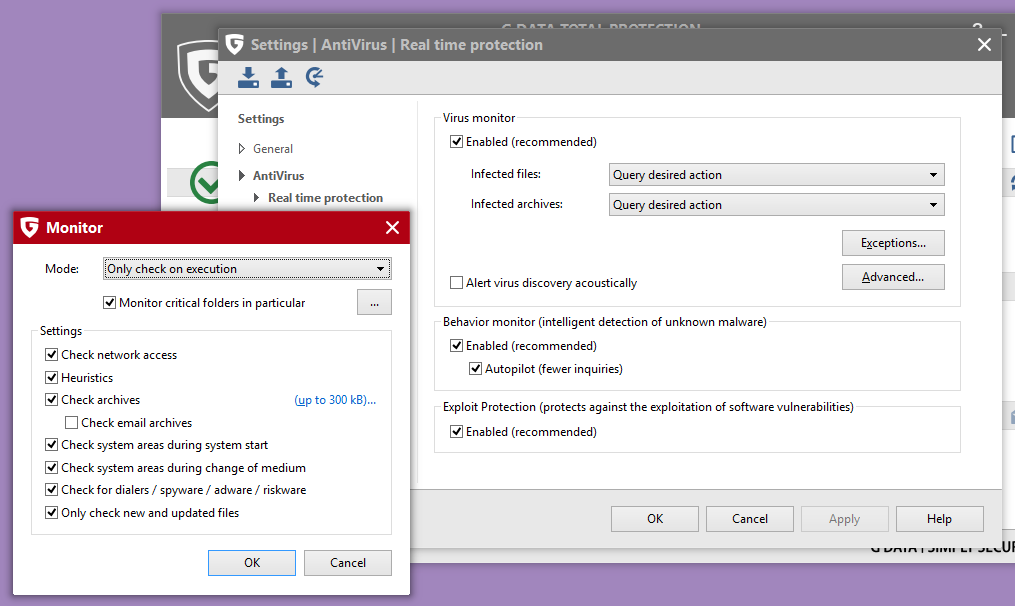
Task: Expand the General settings tree node
Action: 241,149
